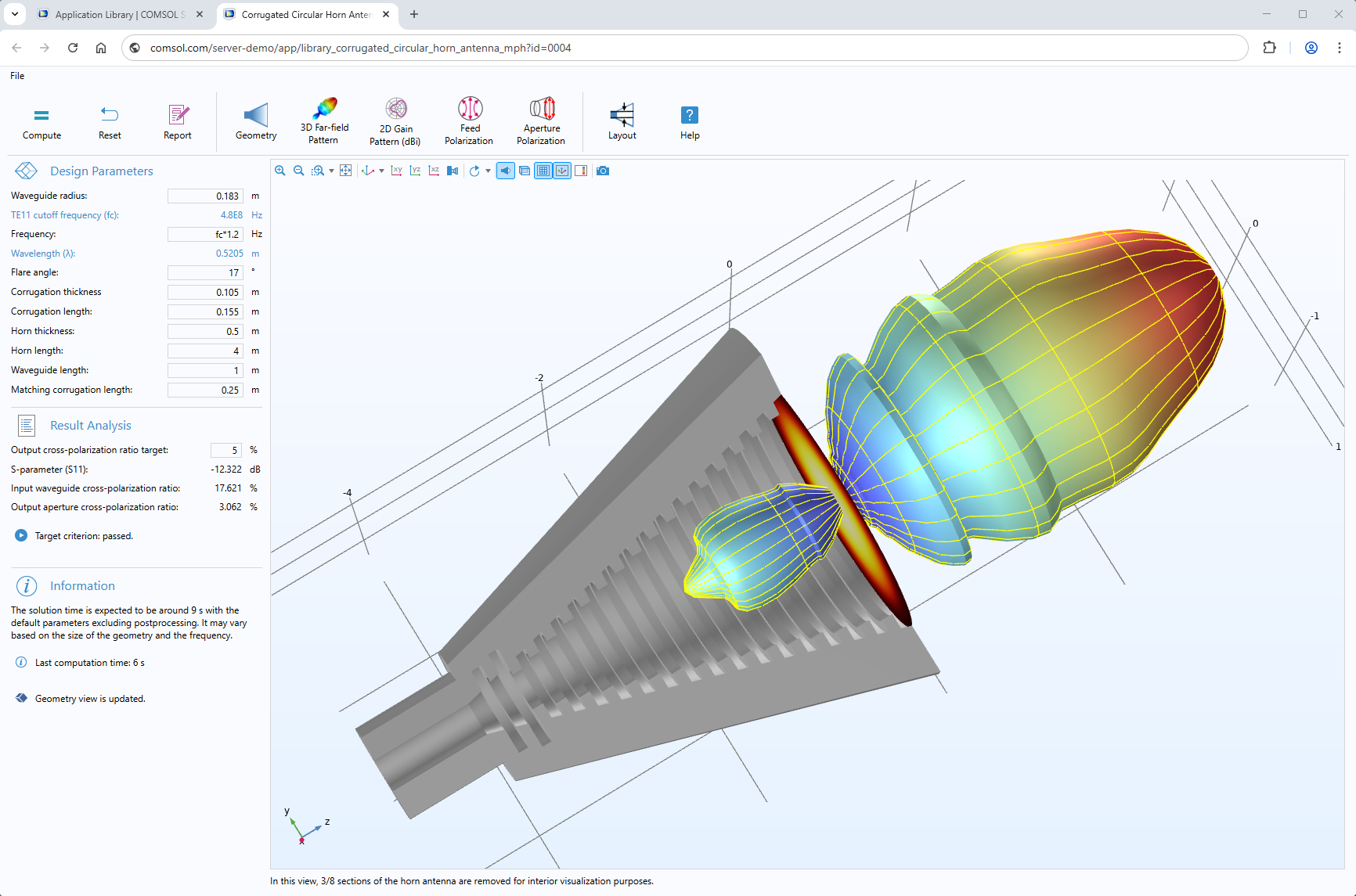Toggle the grid display in the graphics window
The height and width of the screenshot is (896, 1356).
(x=543, y=171)
